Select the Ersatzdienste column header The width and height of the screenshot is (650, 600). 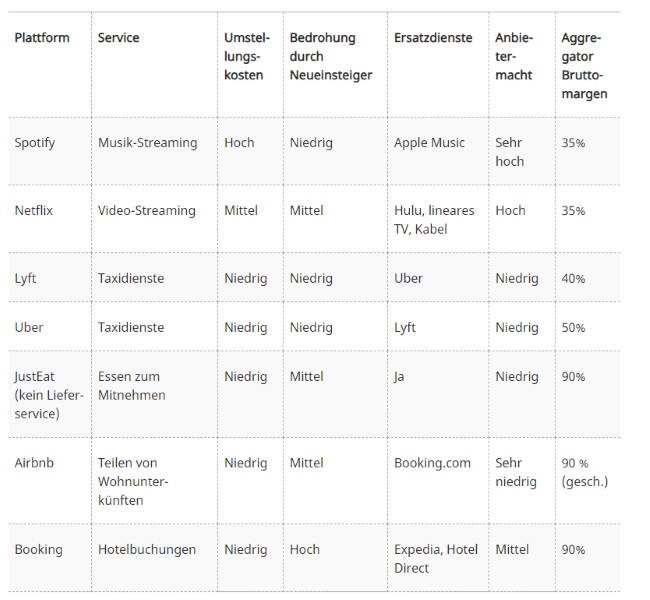pos(433,38)
